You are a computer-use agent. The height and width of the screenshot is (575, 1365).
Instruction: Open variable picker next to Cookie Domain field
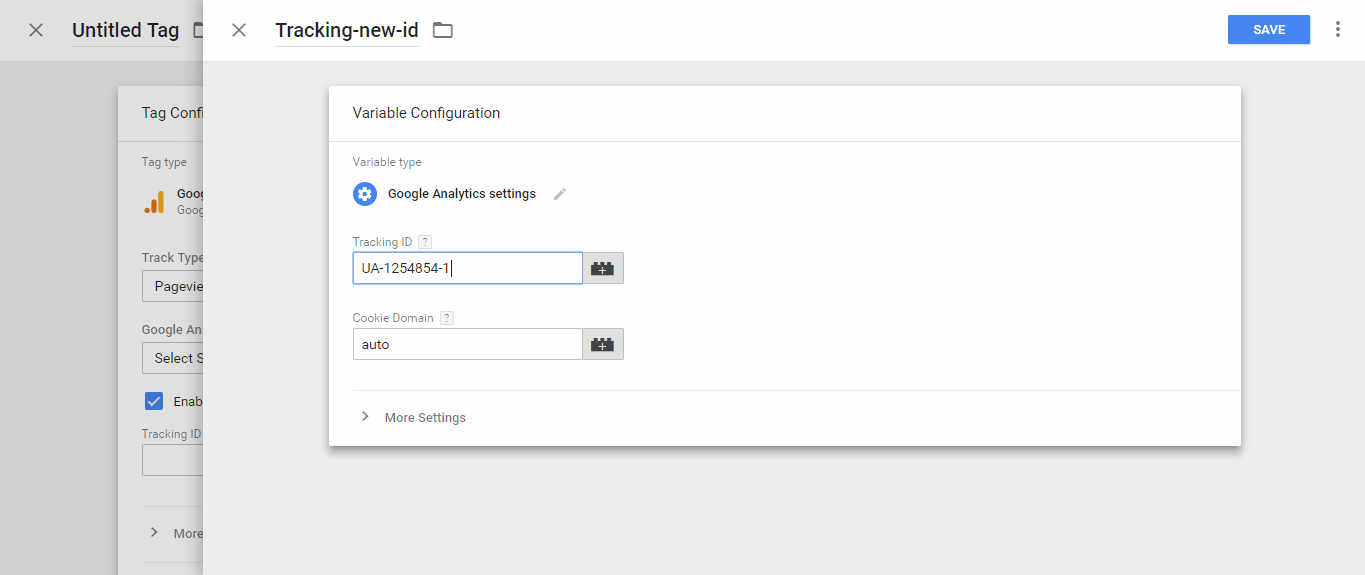pyautogui.click(x=603, y=344)
